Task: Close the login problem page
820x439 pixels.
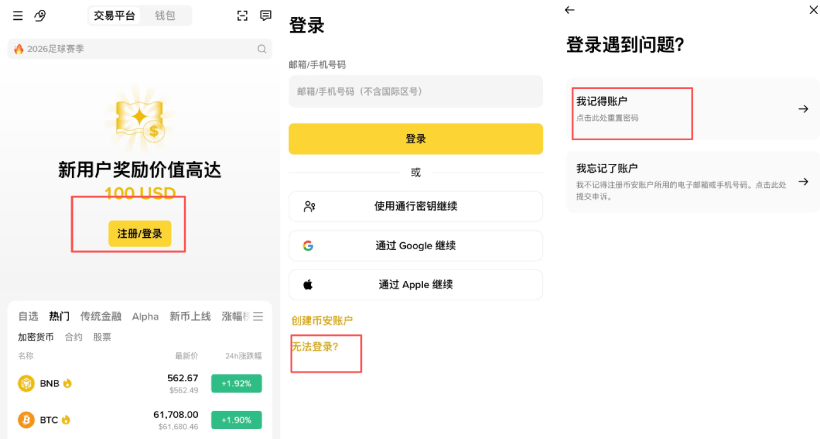Action: pyautogui.click(x=814, y=10)
